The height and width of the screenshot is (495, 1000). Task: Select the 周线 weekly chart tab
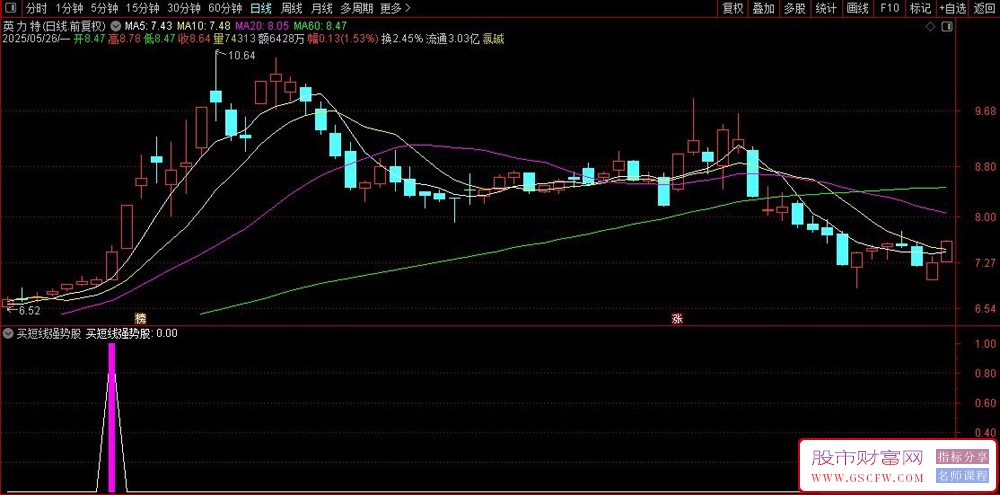click(291, 8)
